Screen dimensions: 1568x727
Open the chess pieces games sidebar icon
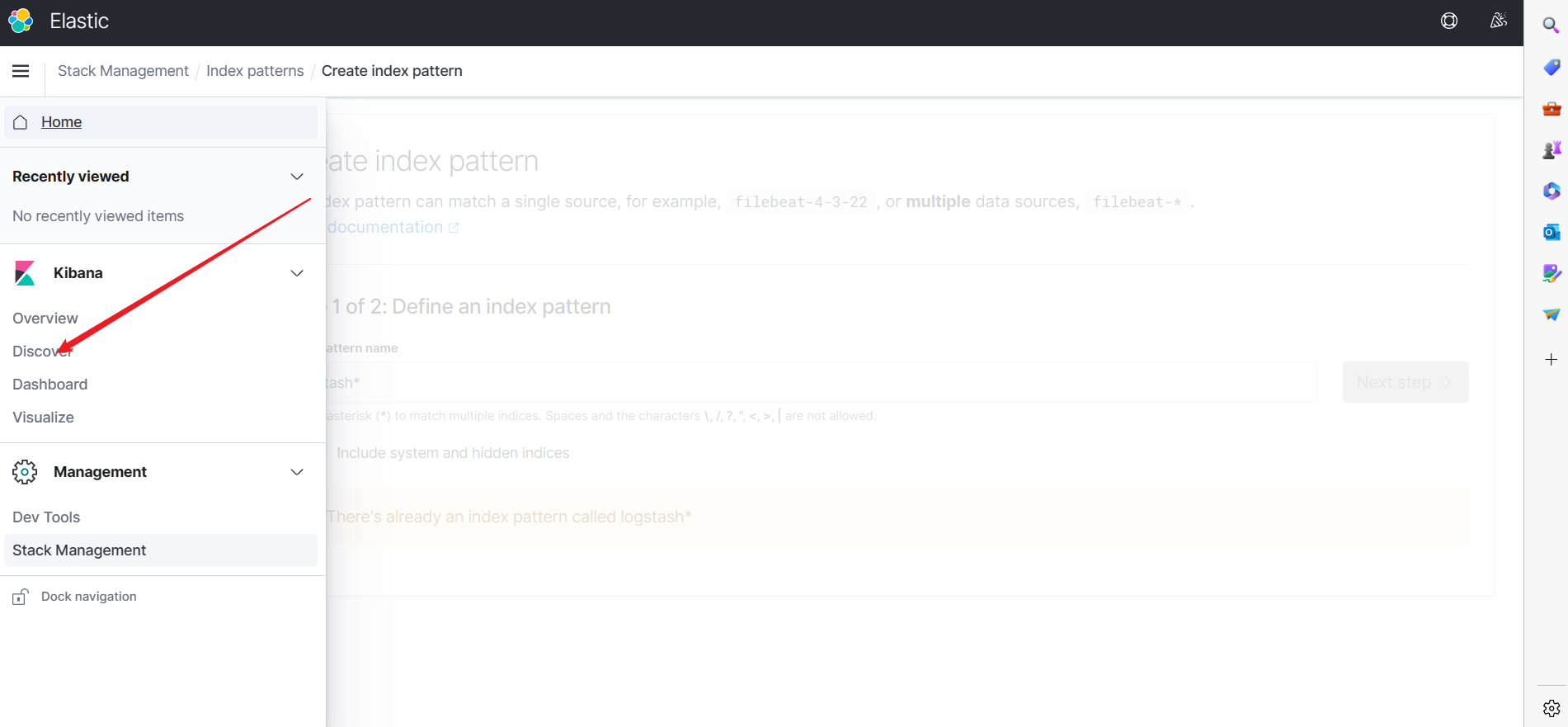click(x=1552, y=149)
